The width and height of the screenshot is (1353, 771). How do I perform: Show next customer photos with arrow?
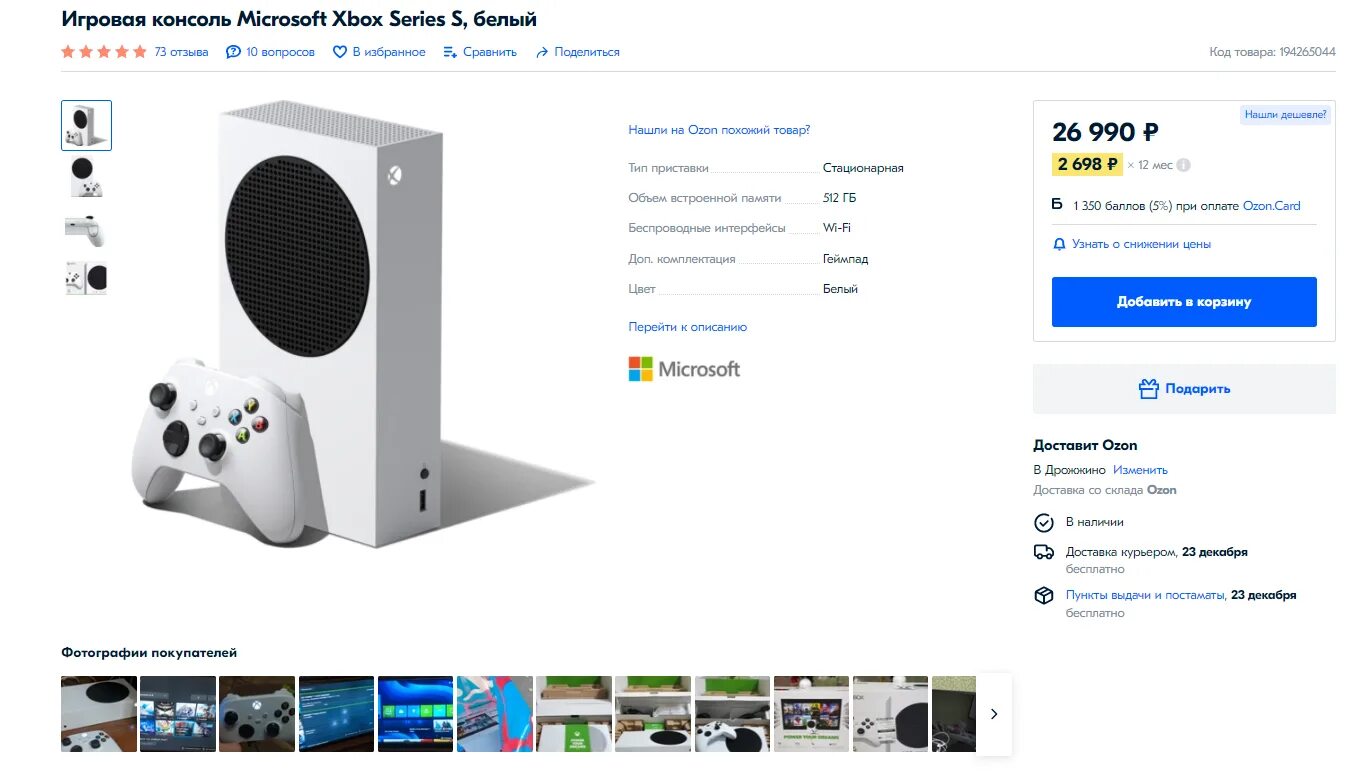tap(994, 714)
